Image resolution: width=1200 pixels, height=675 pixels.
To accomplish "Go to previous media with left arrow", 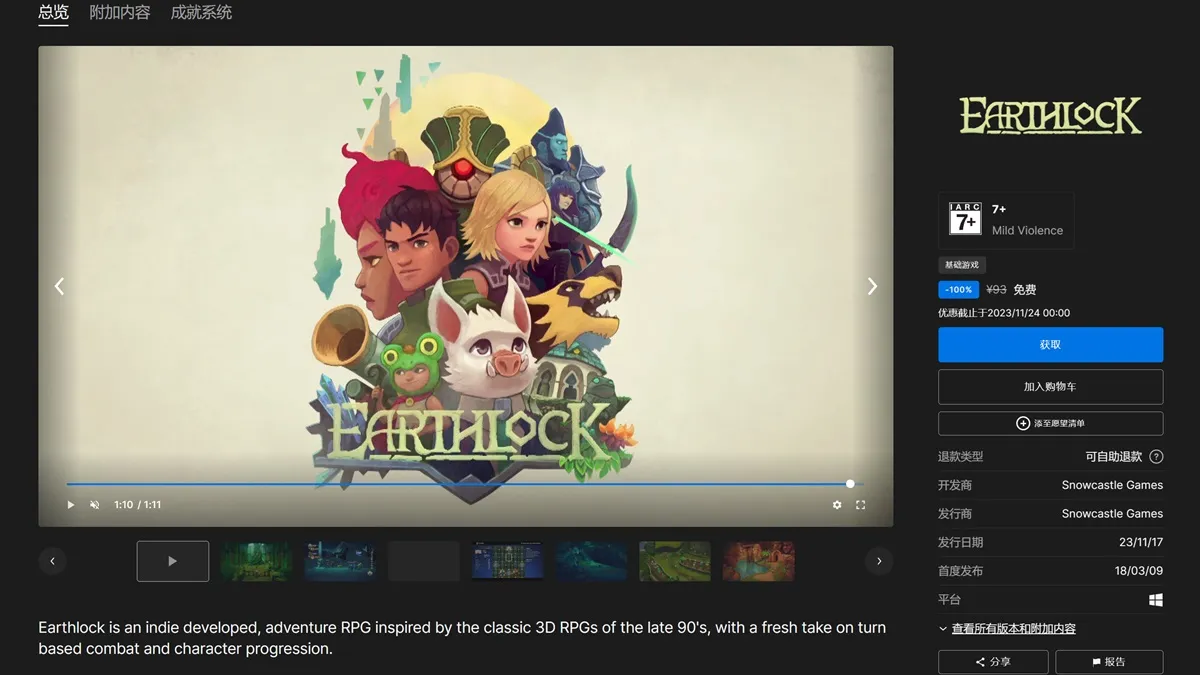I will coord(59,286).
